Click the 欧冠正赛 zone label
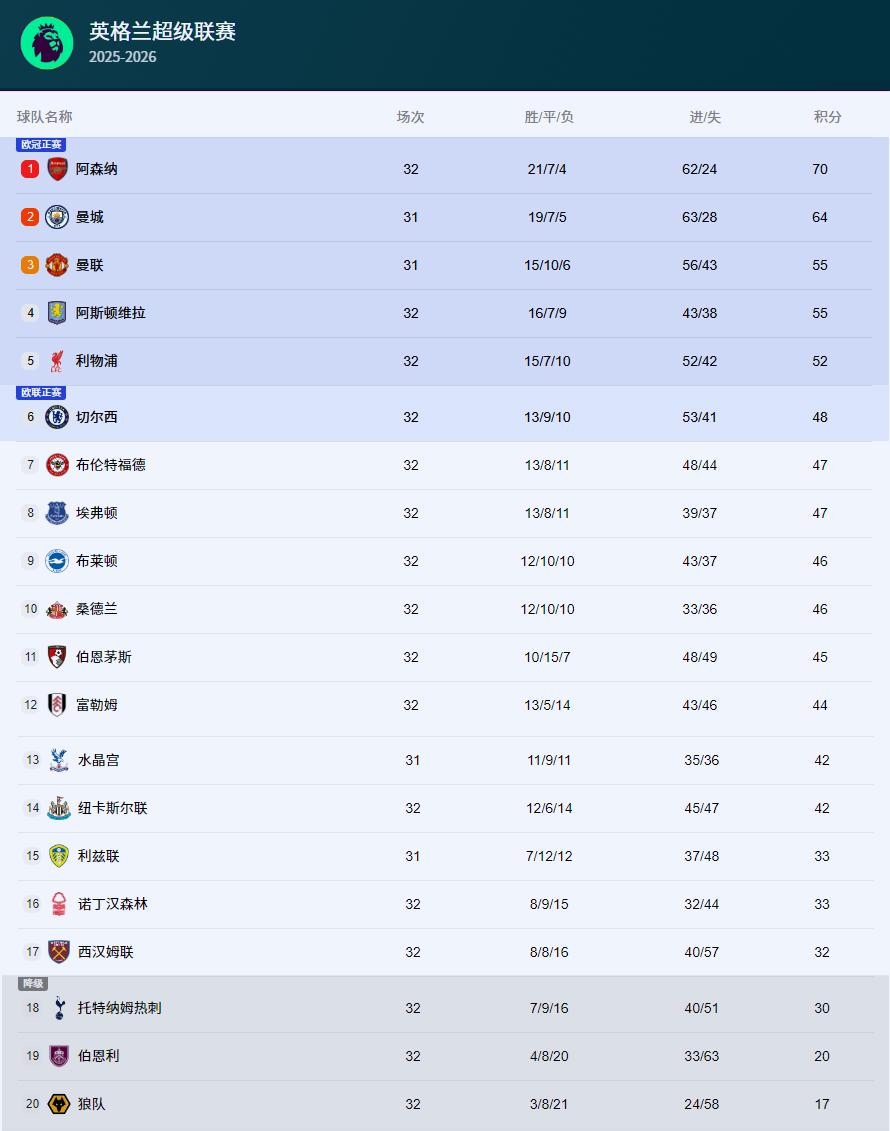890x1131 pixels. click(x=41, y=145)
